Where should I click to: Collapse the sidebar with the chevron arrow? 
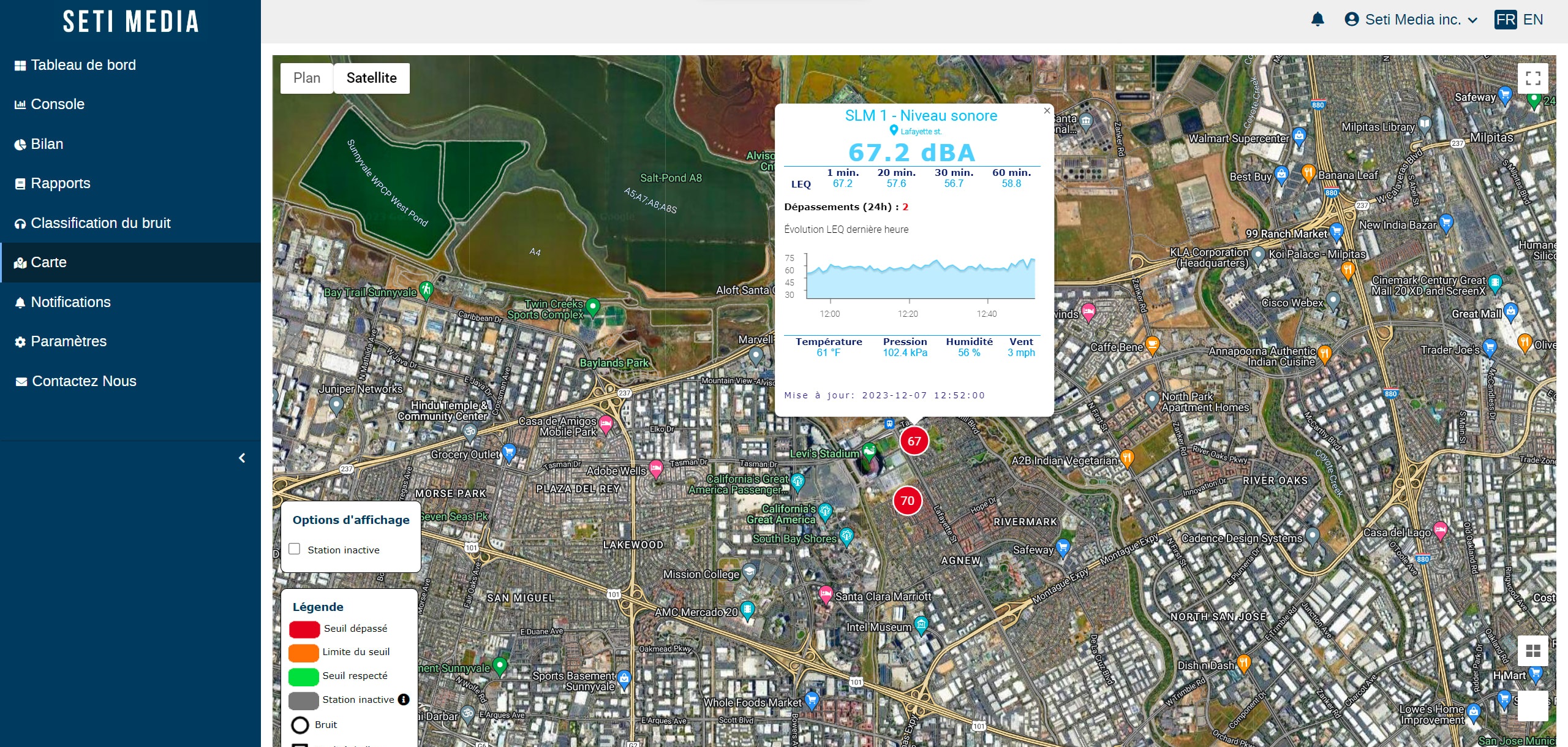(242, 458)
